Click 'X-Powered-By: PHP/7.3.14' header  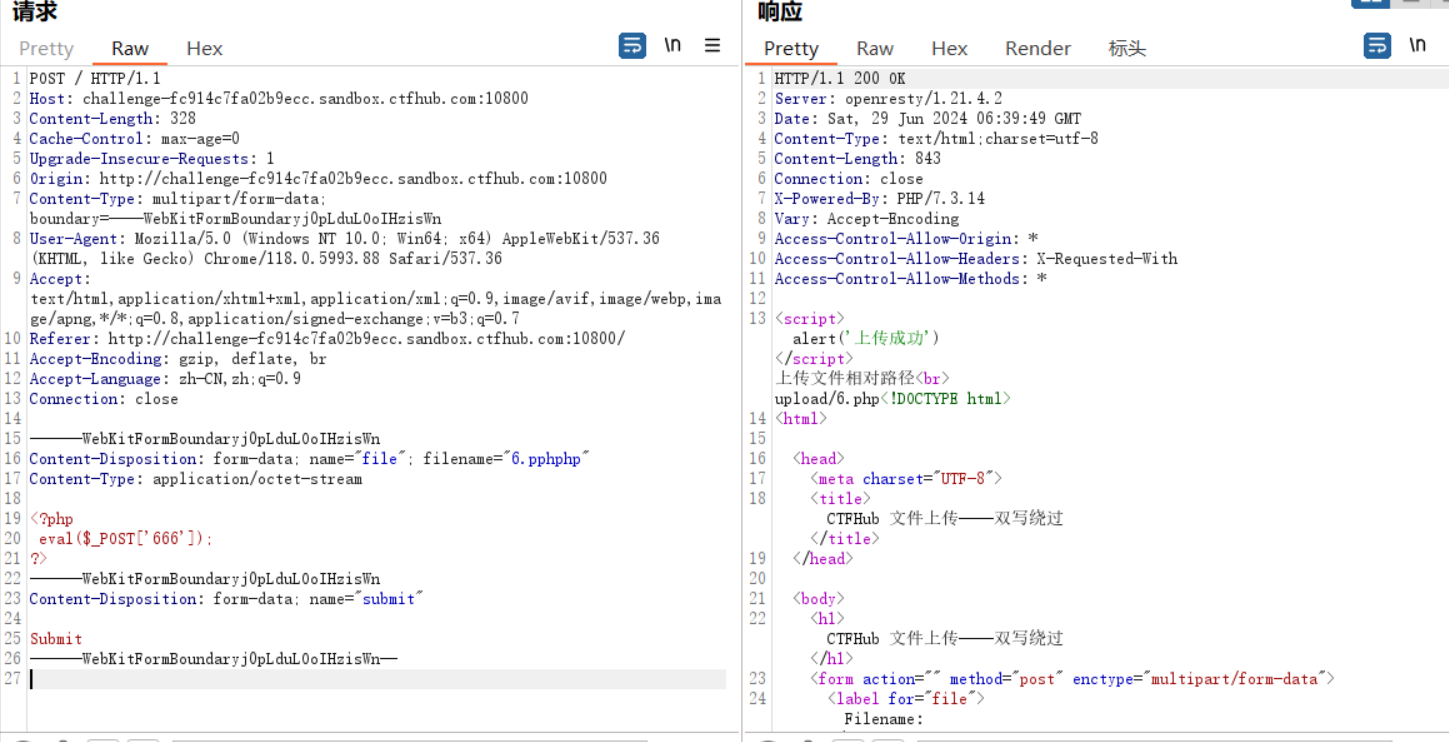tap(879, 198)
